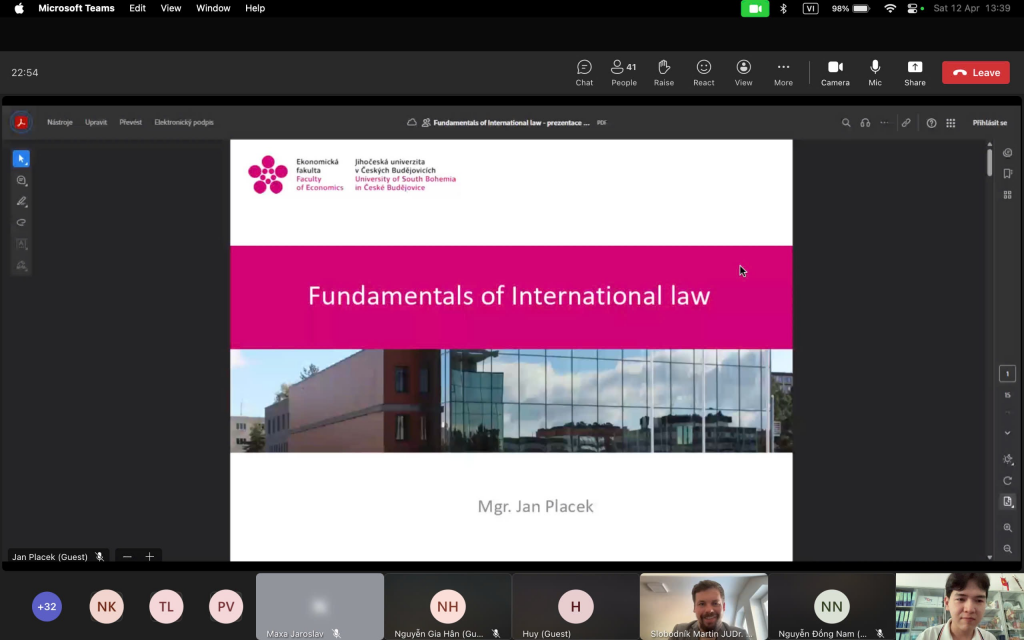Screen dimensions: 1024x640
Task: Open the React emoji picker
Action: pyautogui.click(x=703, y=72)
